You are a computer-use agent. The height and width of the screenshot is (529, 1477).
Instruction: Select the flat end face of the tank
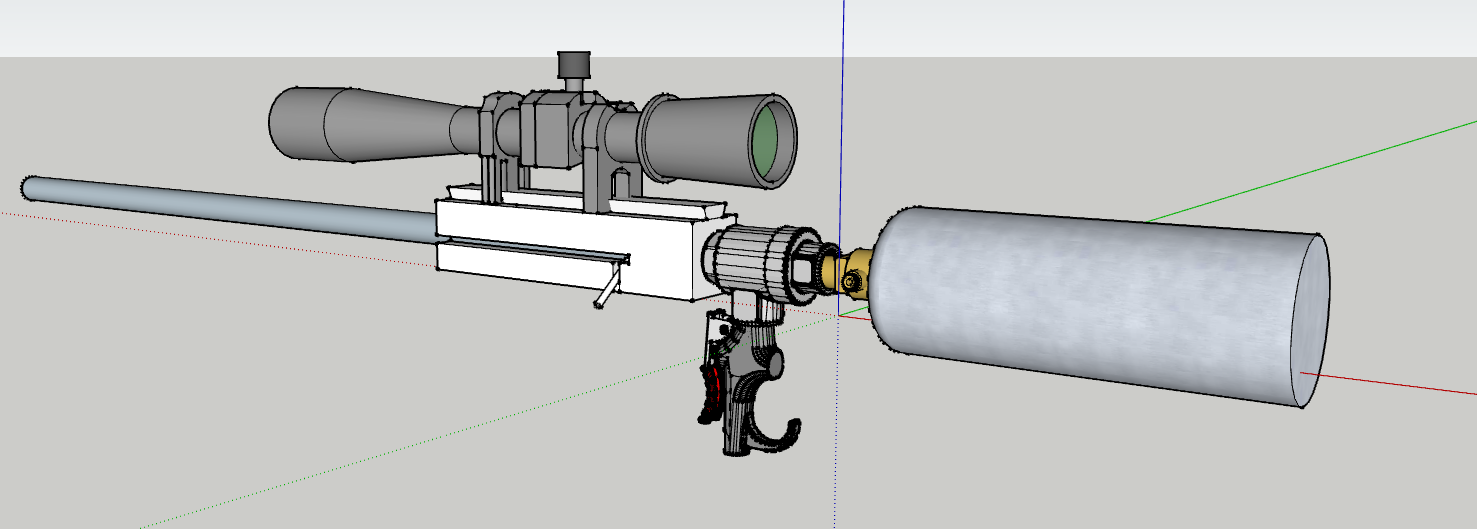coord(1310,320)
